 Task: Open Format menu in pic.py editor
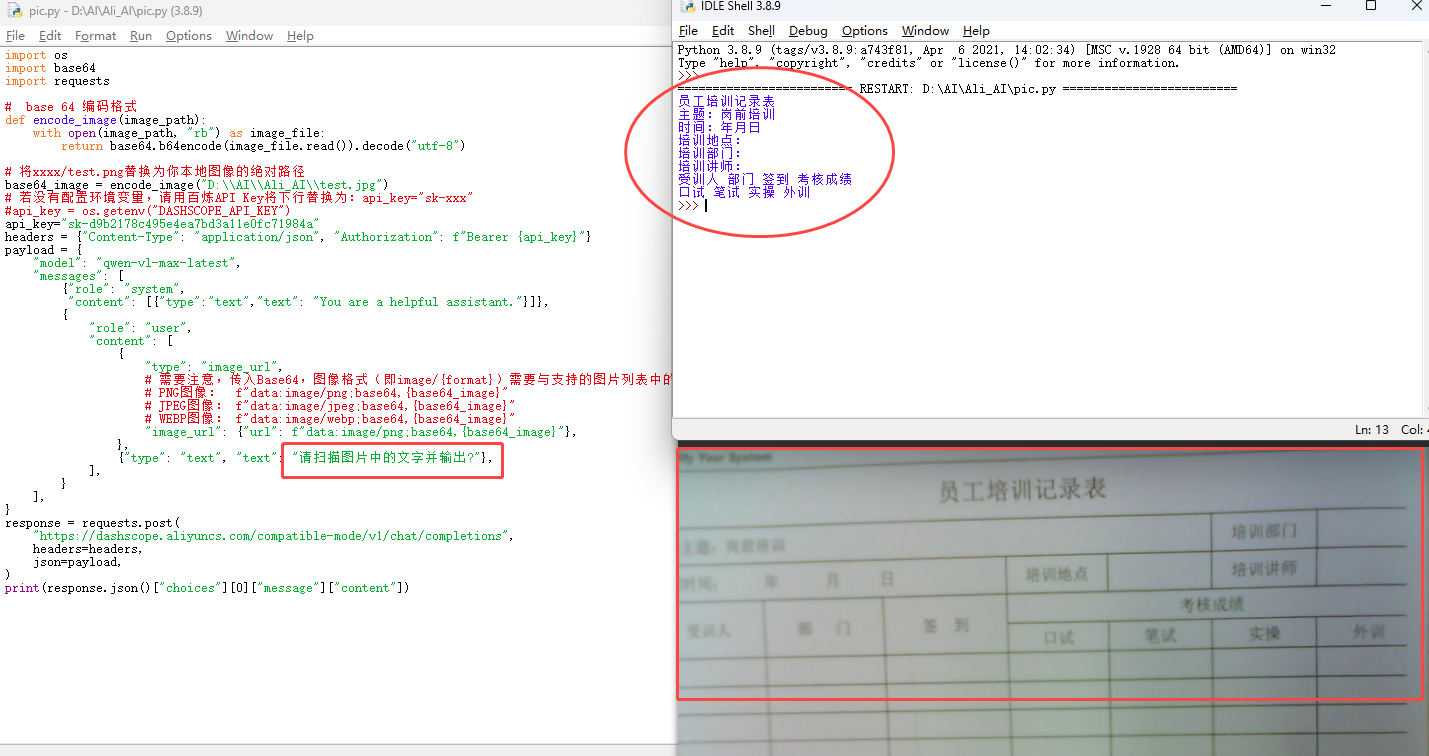tap(96, 36)
